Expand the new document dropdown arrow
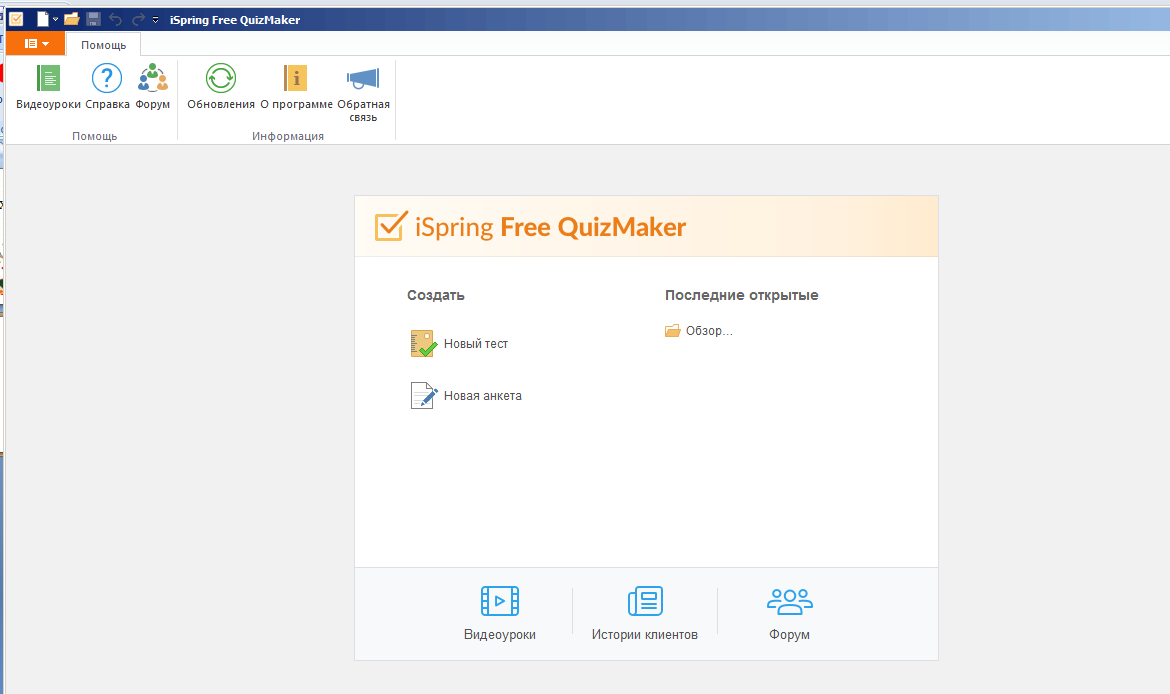 click(x=55, y=19)
